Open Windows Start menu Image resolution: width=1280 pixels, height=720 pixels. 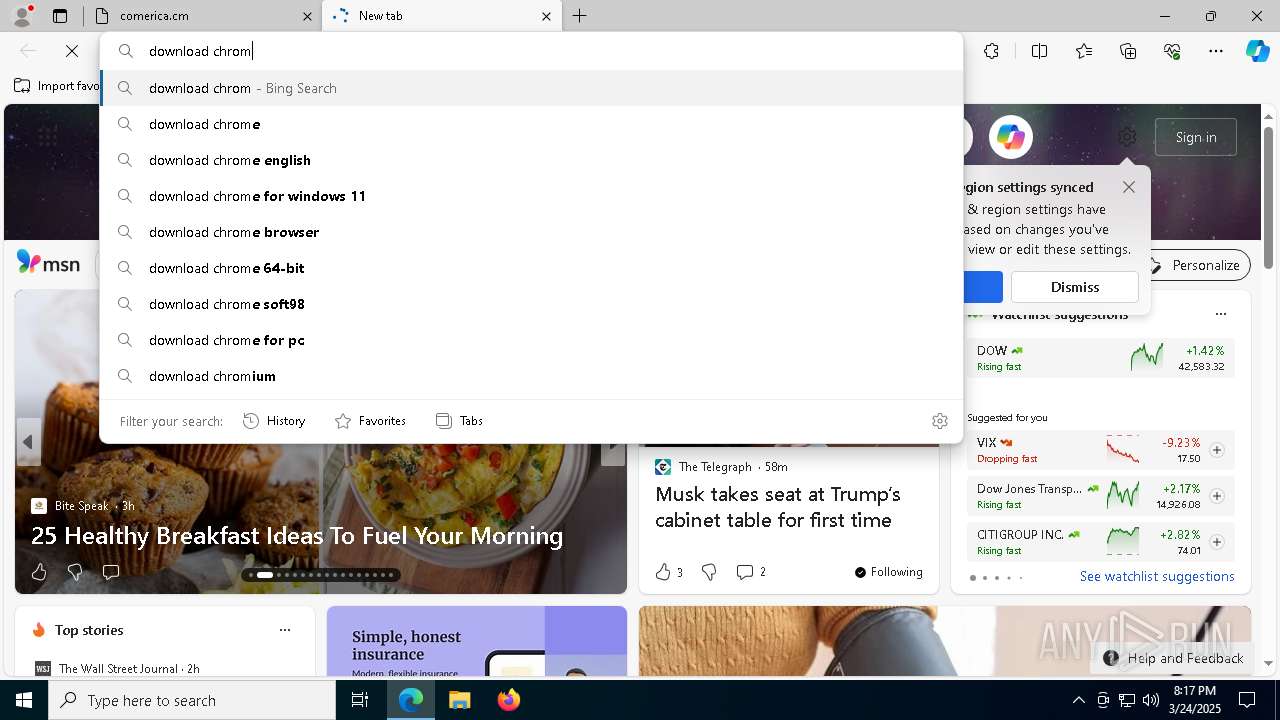pos(24,700)
